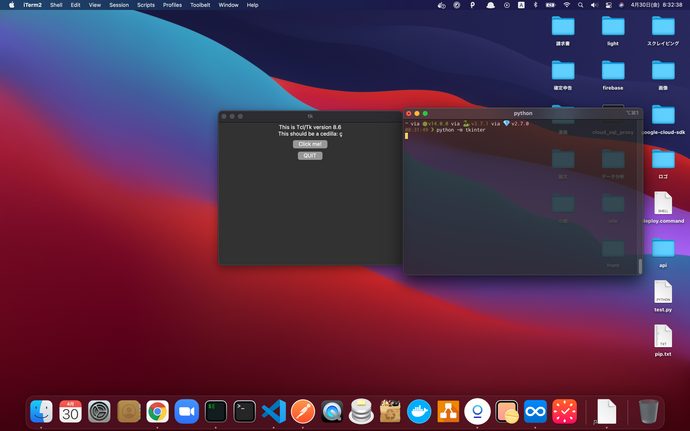Open the light folder on desktop
The image size is (690, 431).
click(x=613, y=26)
